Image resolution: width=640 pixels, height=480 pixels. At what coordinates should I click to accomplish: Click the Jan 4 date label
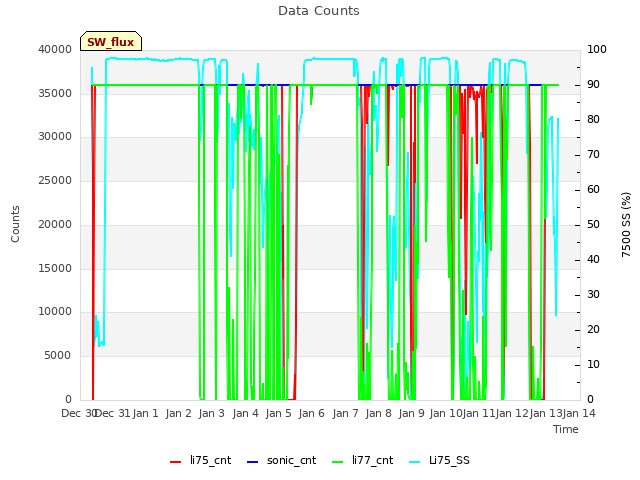(246, 413)
